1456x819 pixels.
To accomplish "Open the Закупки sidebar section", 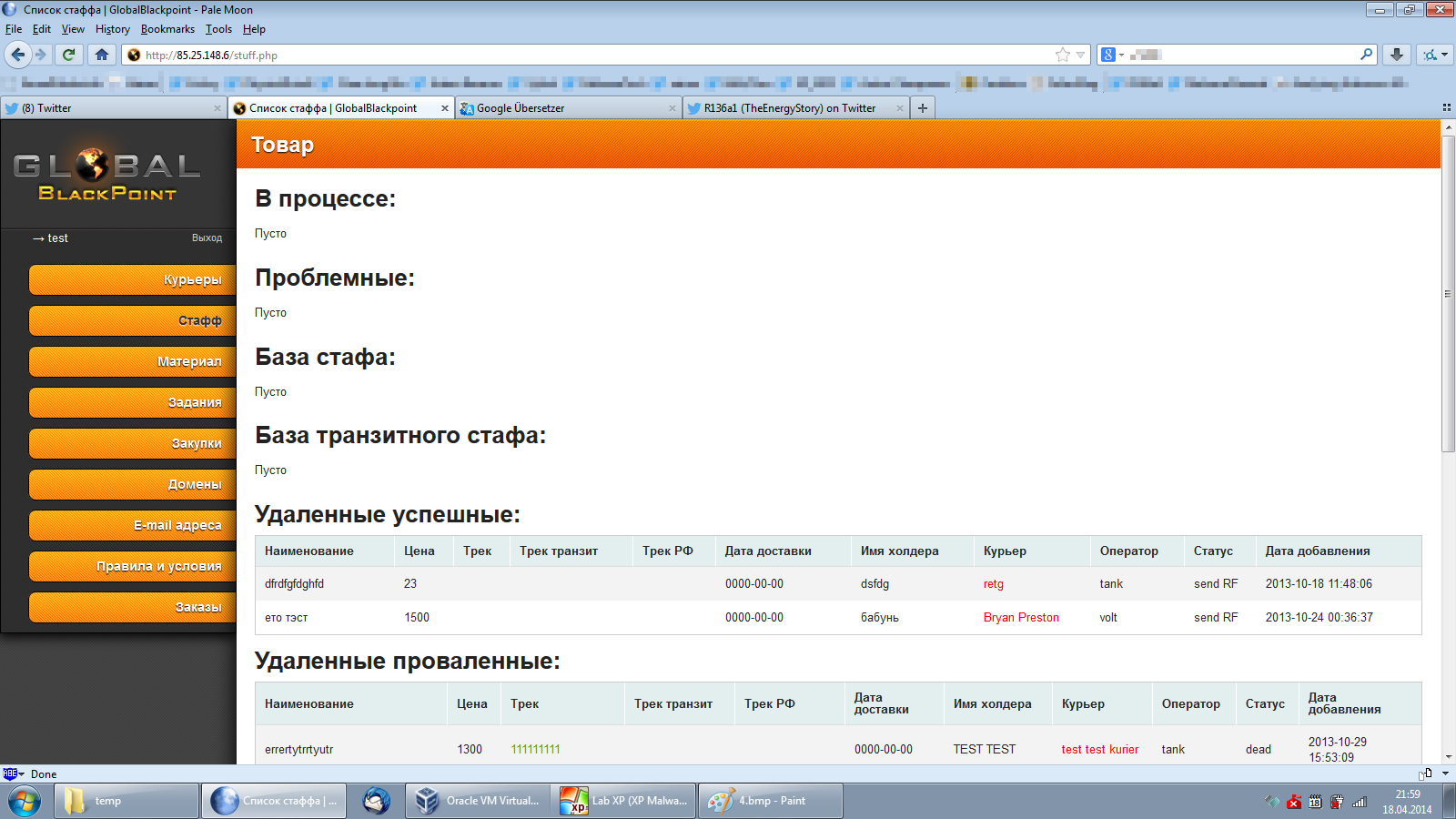I will pos(132,443).
